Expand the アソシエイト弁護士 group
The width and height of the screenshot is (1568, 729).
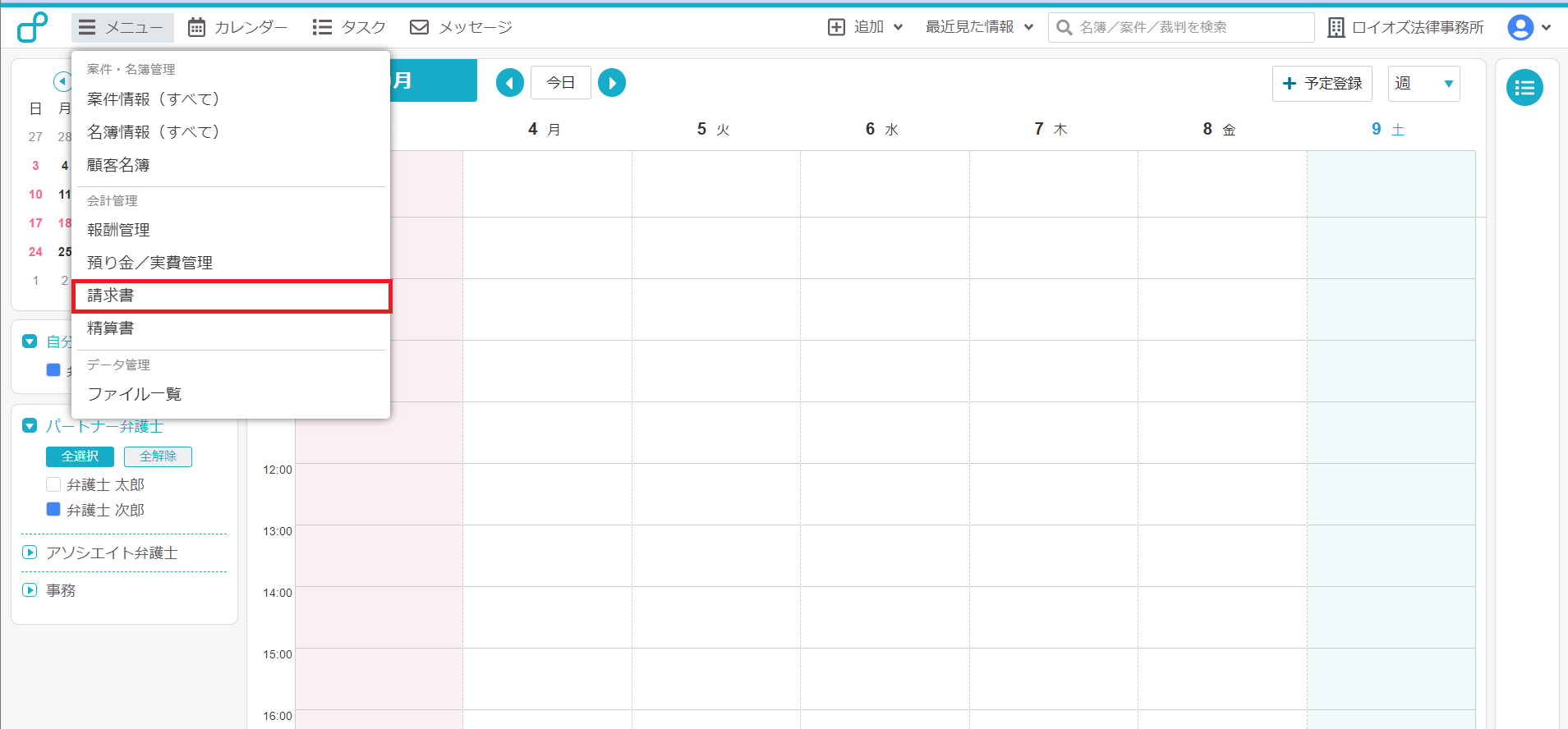pyautogui.click(x=30, y=552)
